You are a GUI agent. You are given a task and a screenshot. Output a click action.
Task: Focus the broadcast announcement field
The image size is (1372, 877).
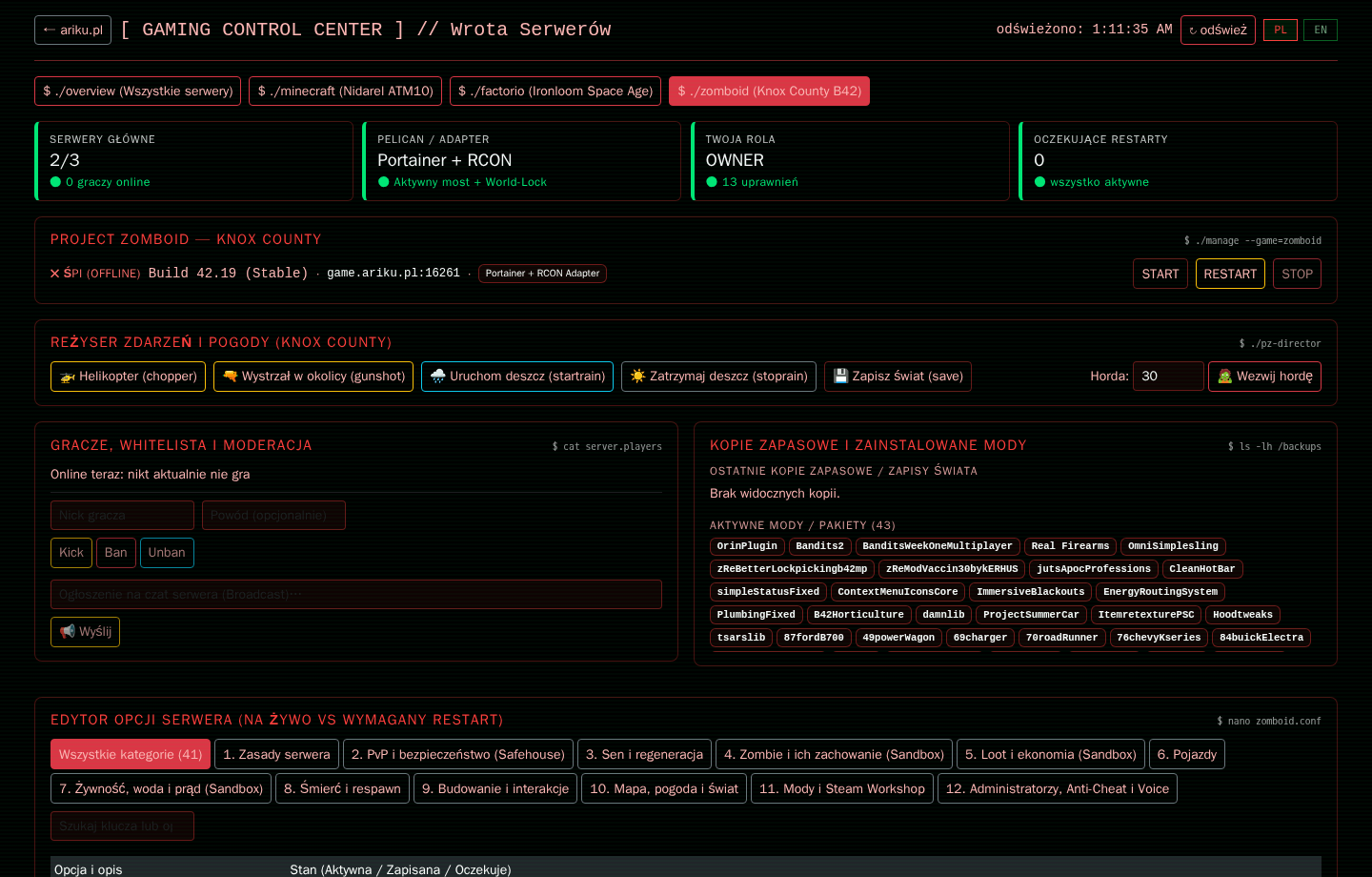point(356,595)
